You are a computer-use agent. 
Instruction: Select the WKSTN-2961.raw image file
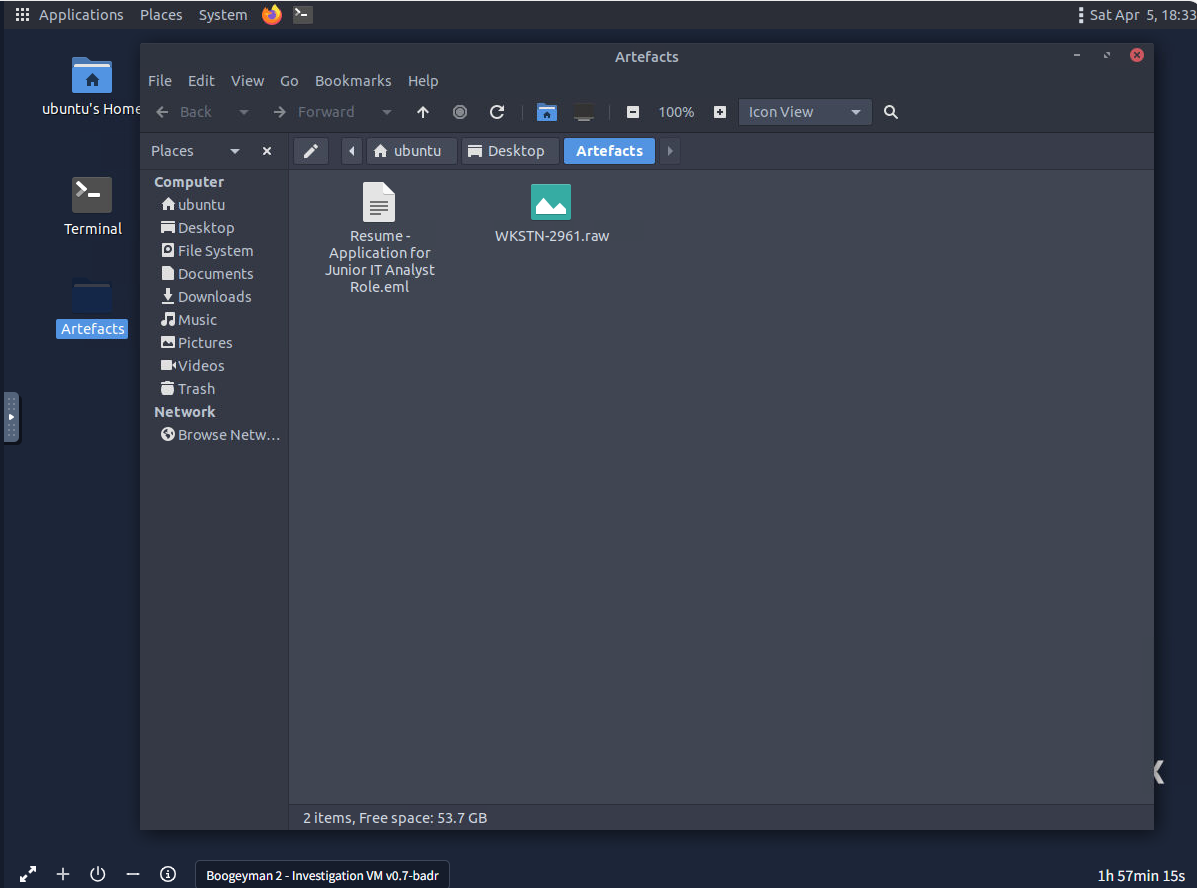(x=551, y=202)
